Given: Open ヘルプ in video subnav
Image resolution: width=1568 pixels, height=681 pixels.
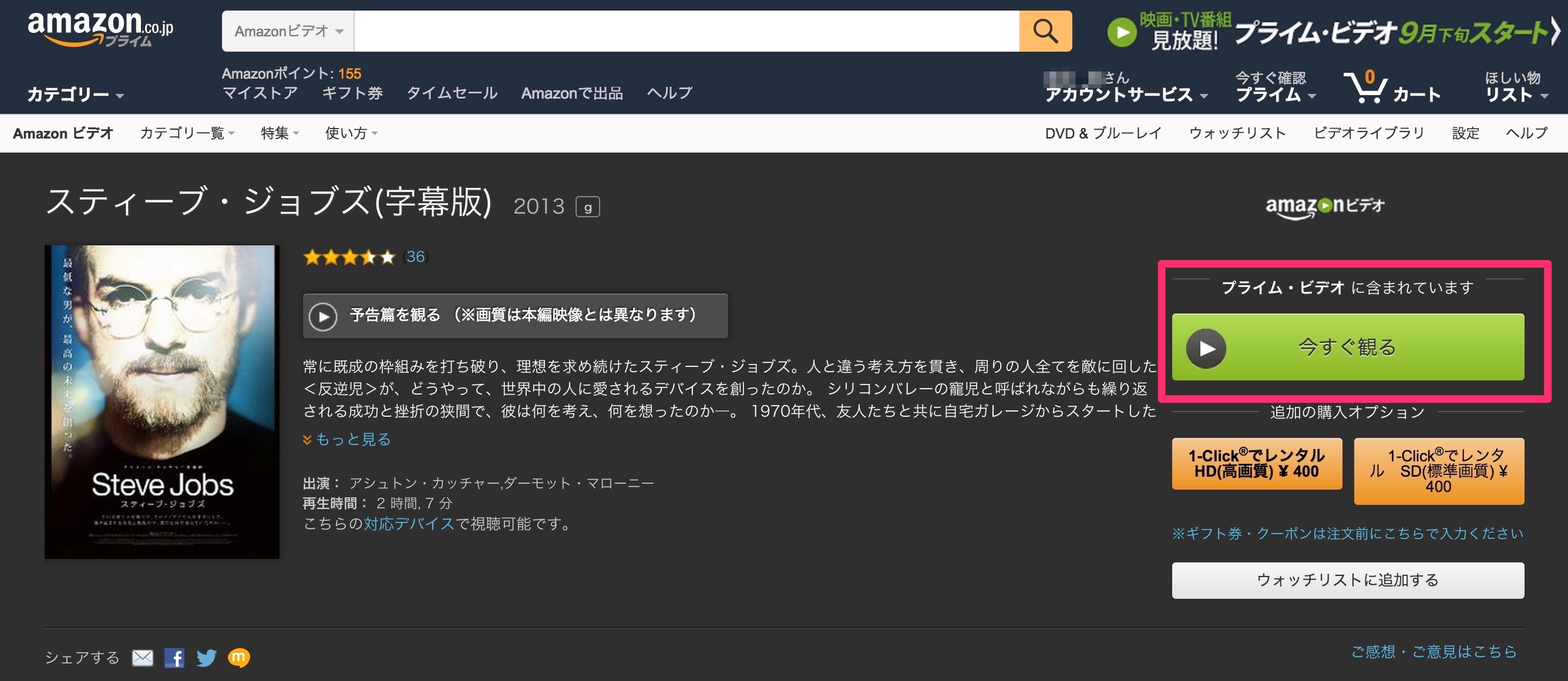Looking at the screenshot, I should click(x=1527, y=133).
